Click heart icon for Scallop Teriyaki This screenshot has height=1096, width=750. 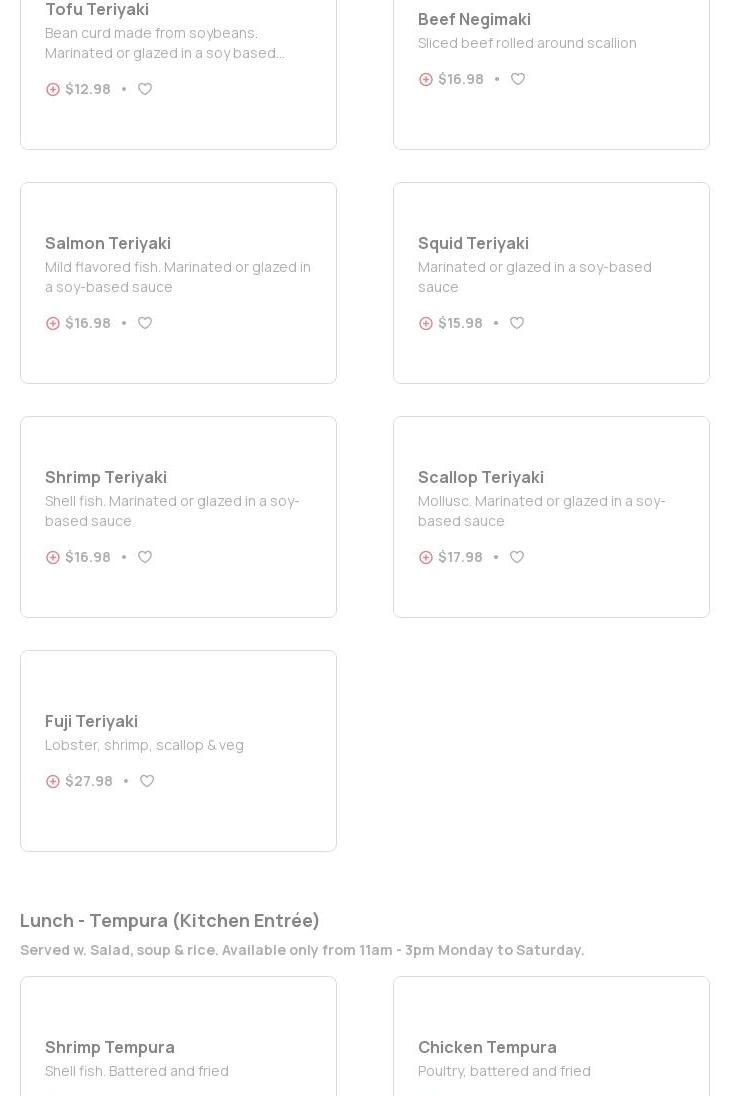tap(517, 557)
